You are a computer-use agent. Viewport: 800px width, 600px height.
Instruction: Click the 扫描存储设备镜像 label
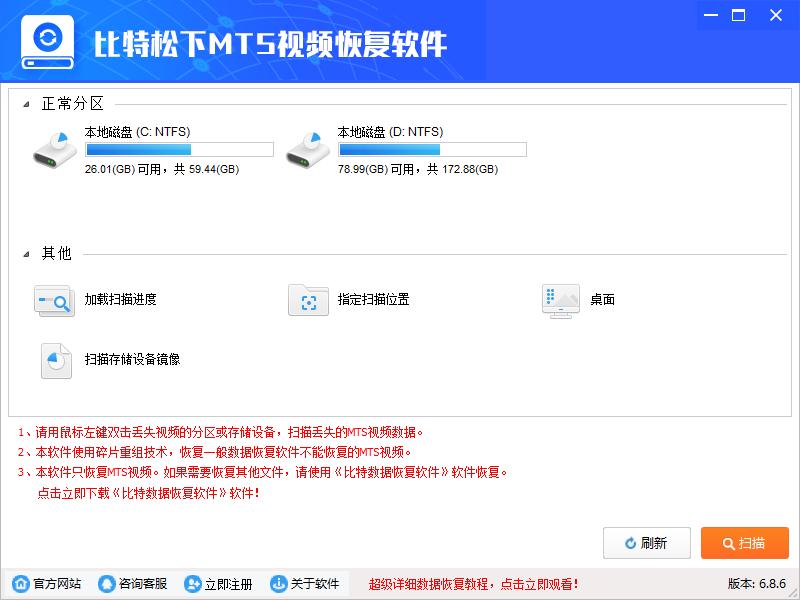tap(133, 359)
